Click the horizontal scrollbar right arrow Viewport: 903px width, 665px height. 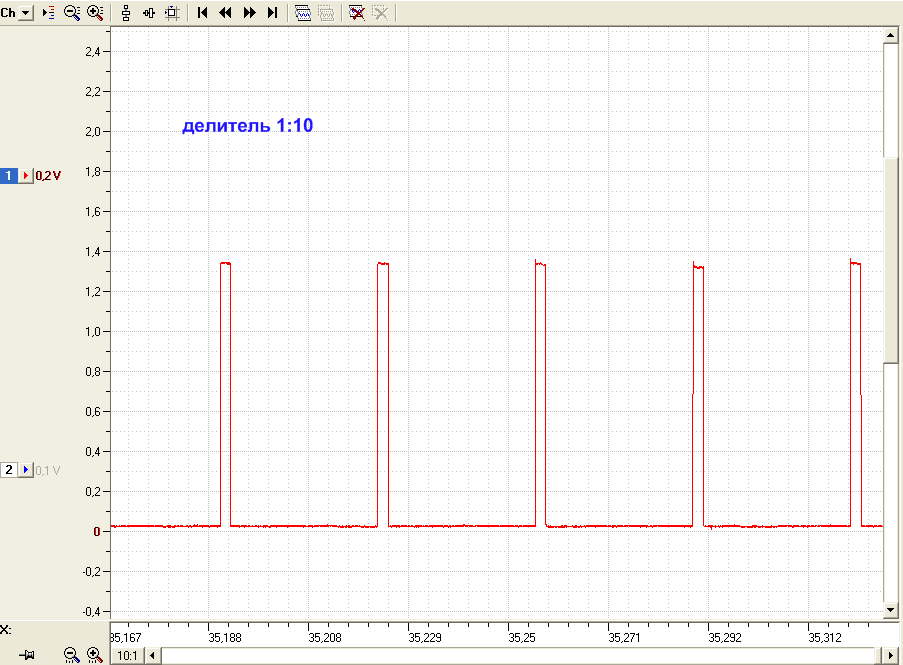click(x=891, y=656)
